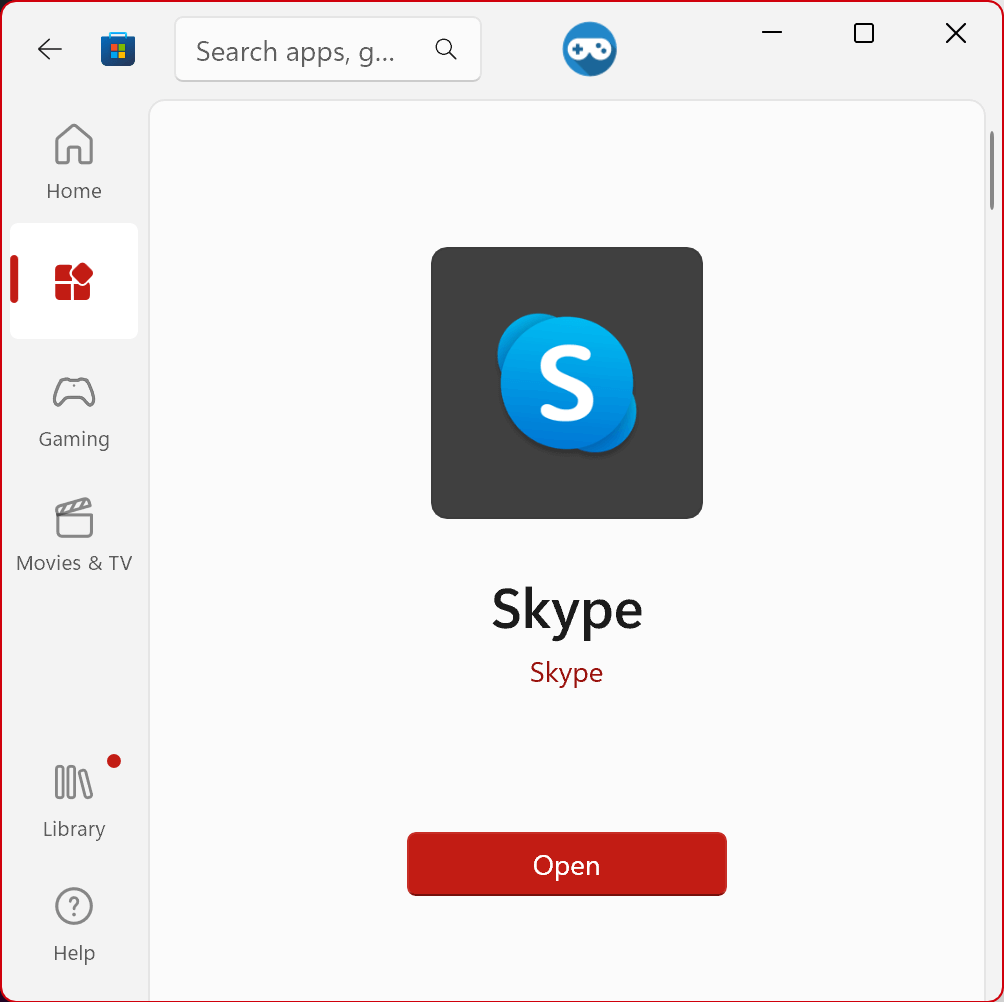
Task: Open Help in the sidebar
Action: (74, 925)
